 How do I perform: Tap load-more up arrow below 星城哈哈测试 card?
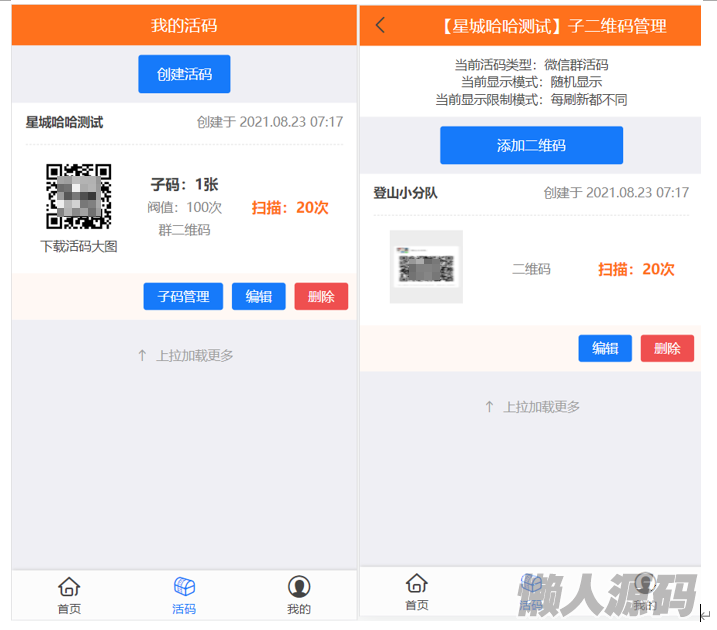tap(142, 355)
